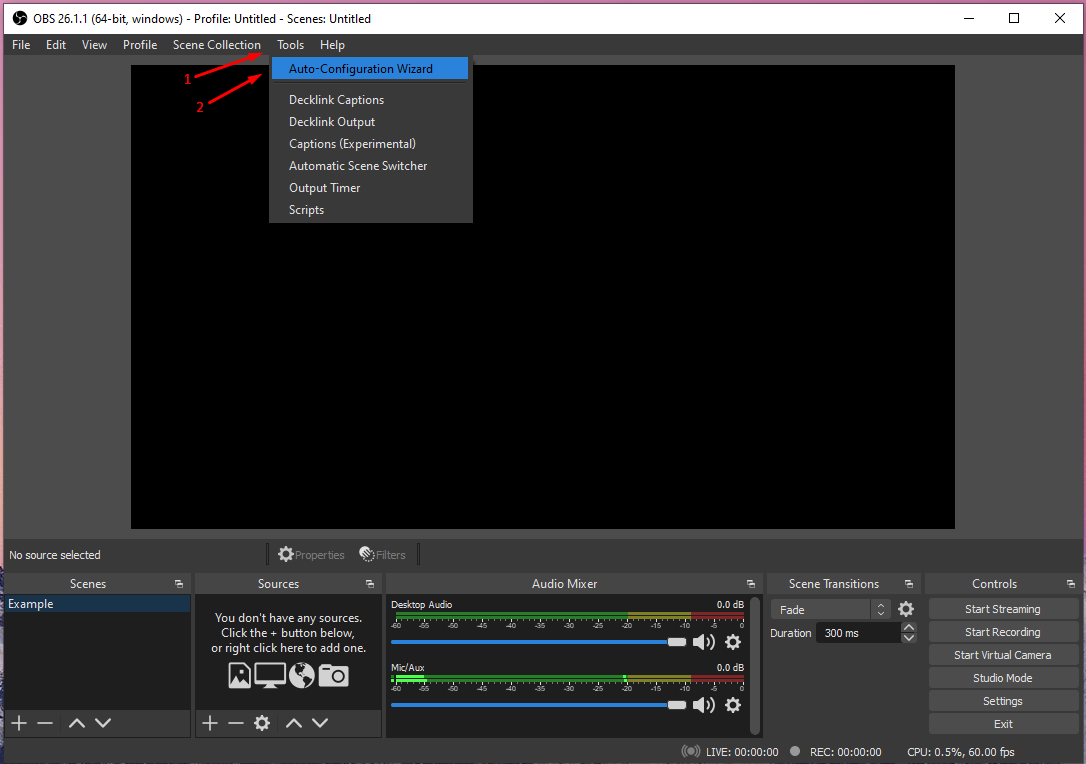The image size is (1086, 764).
Task: Click the disabled Filters button
Action: click(x=382, y=555)
